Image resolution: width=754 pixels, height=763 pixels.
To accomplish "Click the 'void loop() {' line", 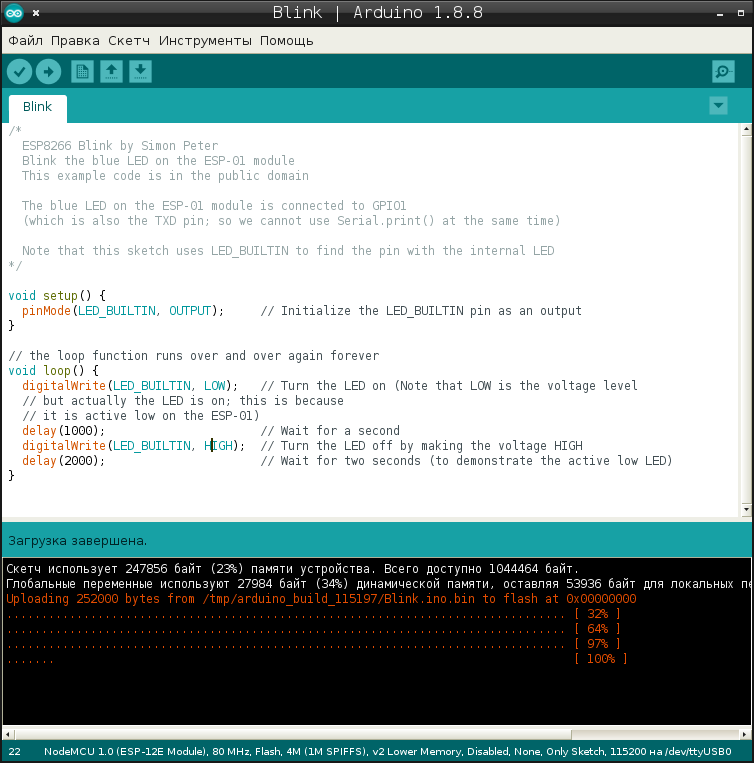I will tap(54, 371).
